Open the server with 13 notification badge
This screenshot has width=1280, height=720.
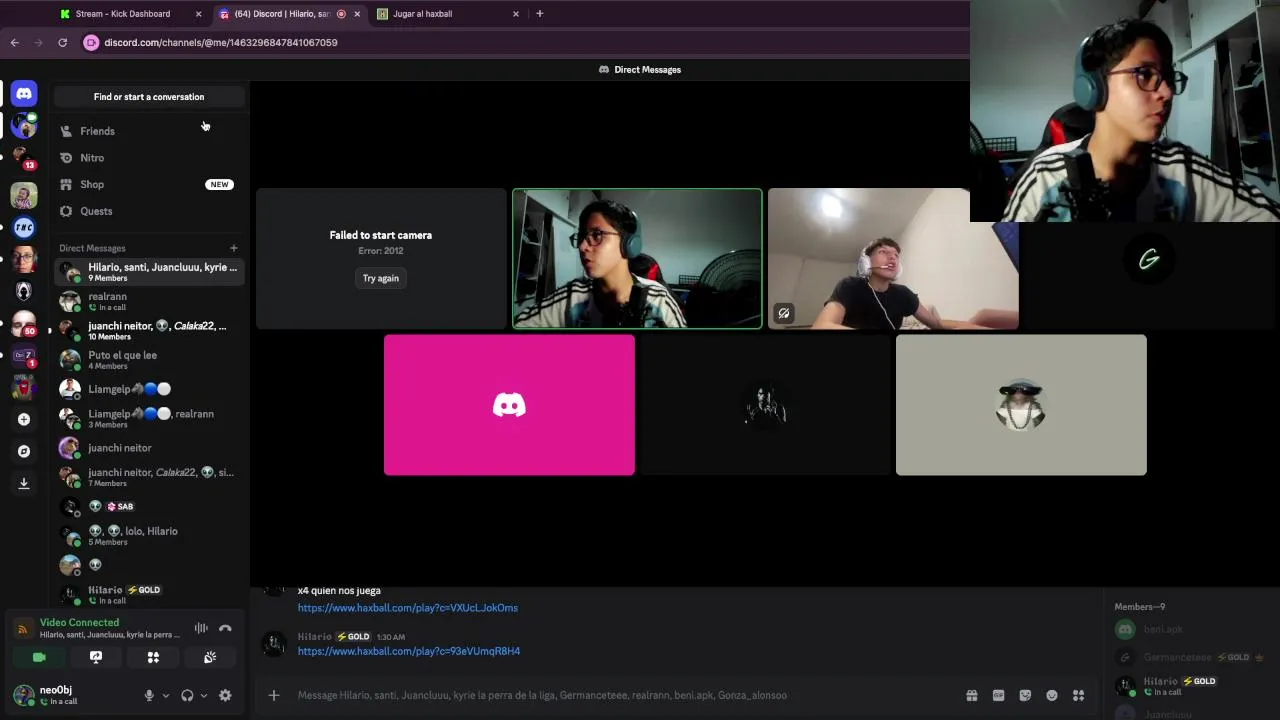click(x=24, y=159)
